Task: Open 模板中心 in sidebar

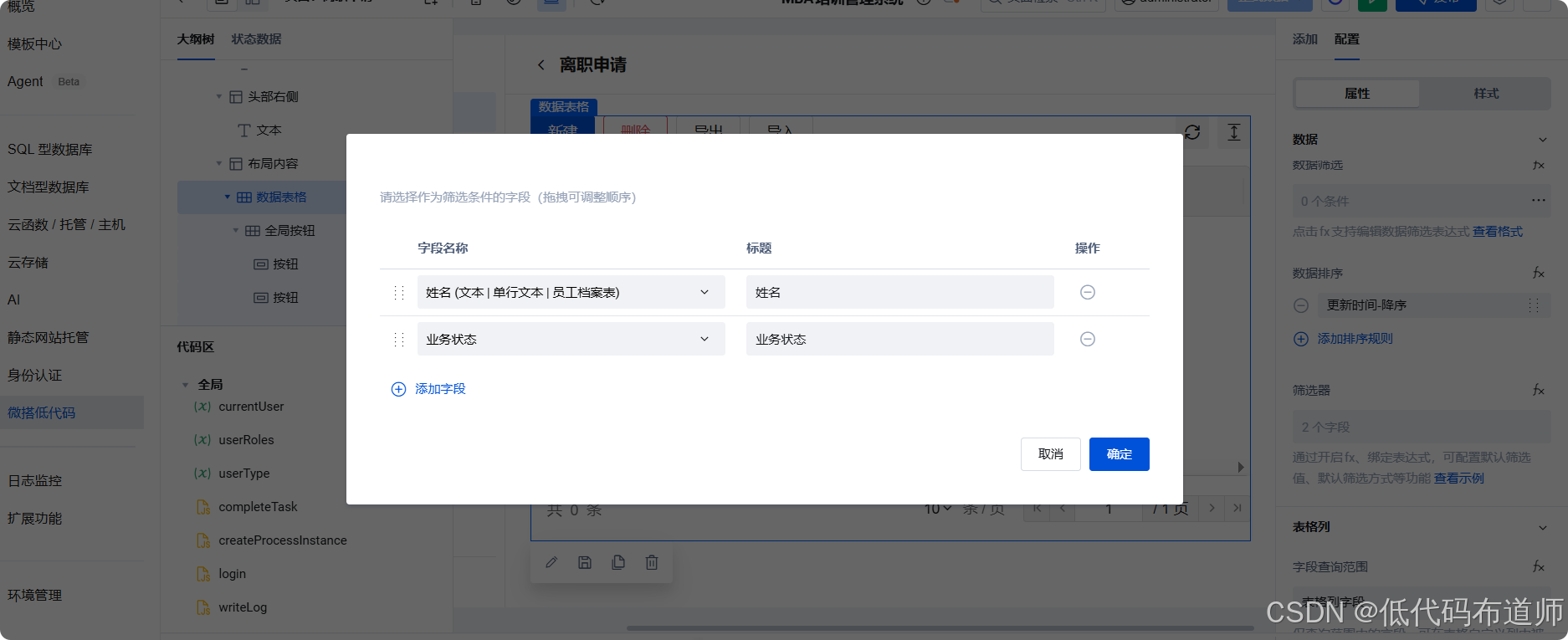Action: pos(34,44)
